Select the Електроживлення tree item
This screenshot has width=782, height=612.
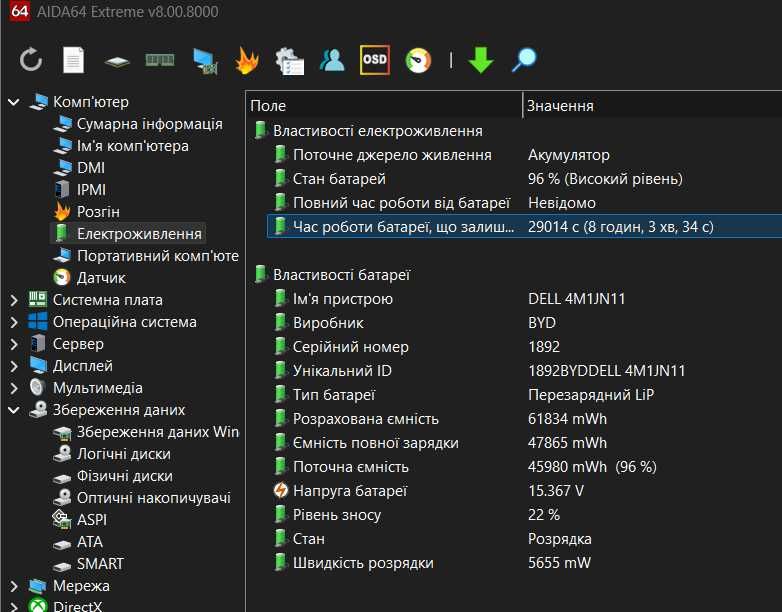(x=127, y=233)
